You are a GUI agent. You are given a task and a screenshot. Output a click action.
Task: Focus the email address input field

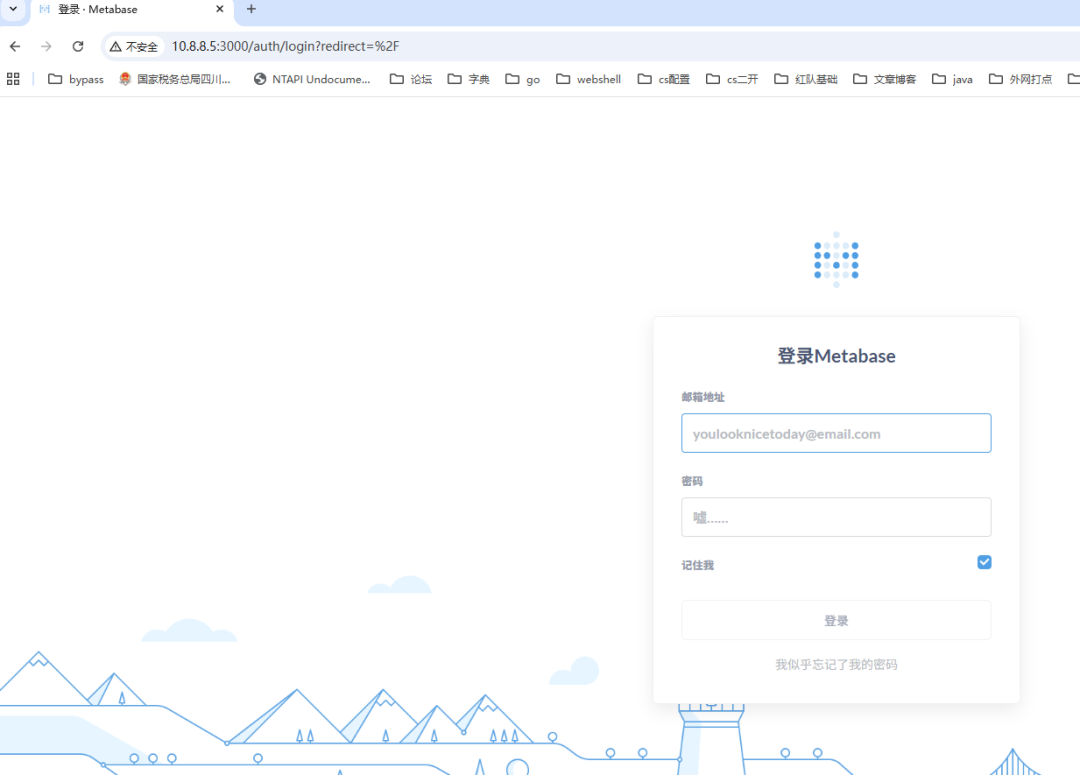(836, 433)
